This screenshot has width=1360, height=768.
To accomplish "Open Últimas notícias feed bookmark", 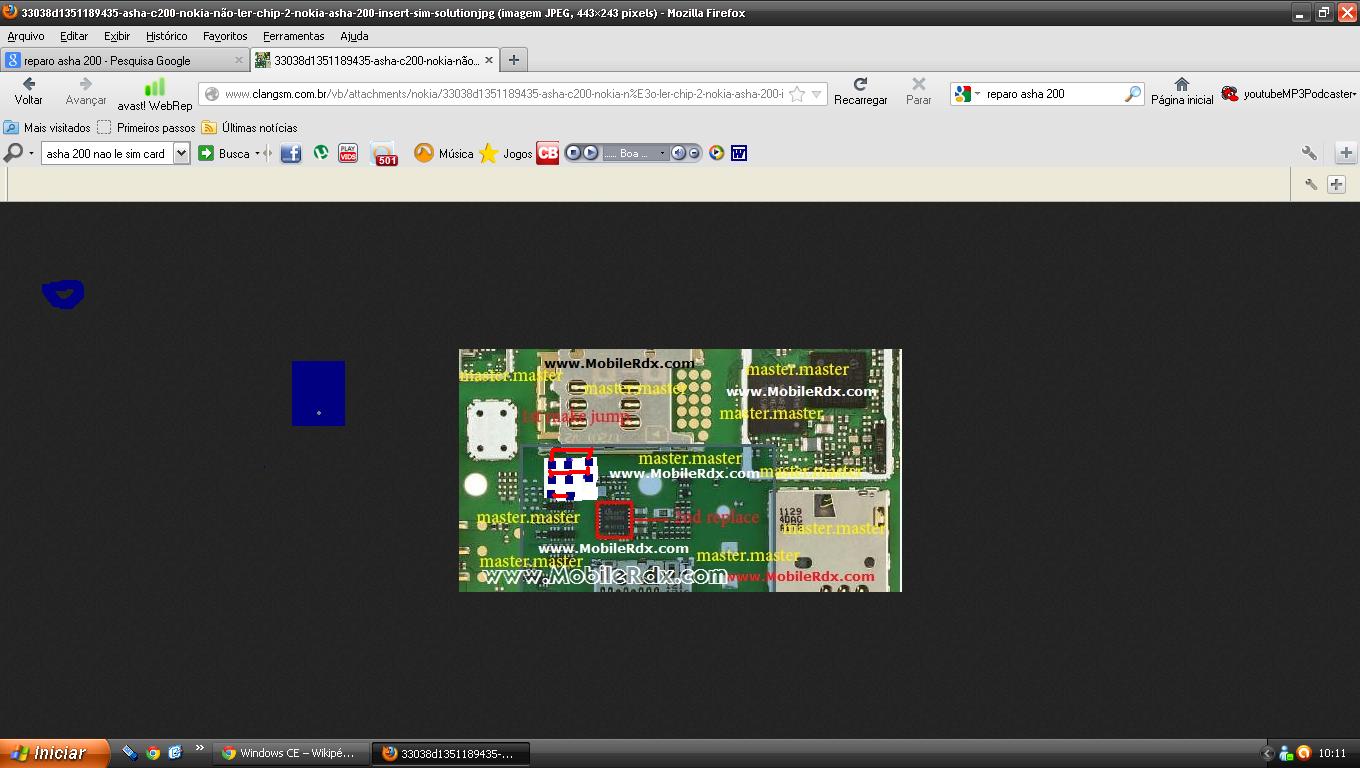I will pos(250,128).
